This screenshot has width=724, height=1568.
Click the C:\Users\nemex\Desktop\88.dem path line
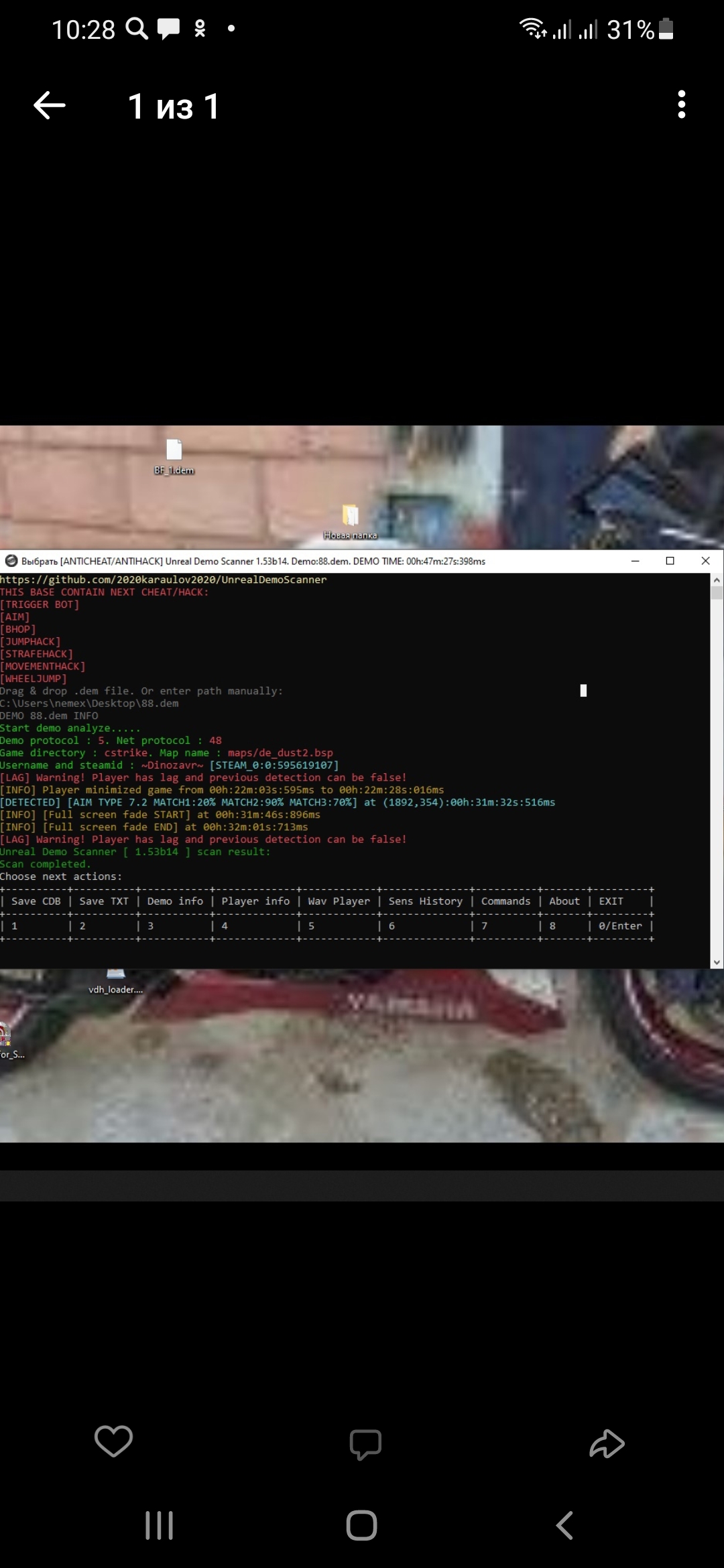(x=89, y=704)
